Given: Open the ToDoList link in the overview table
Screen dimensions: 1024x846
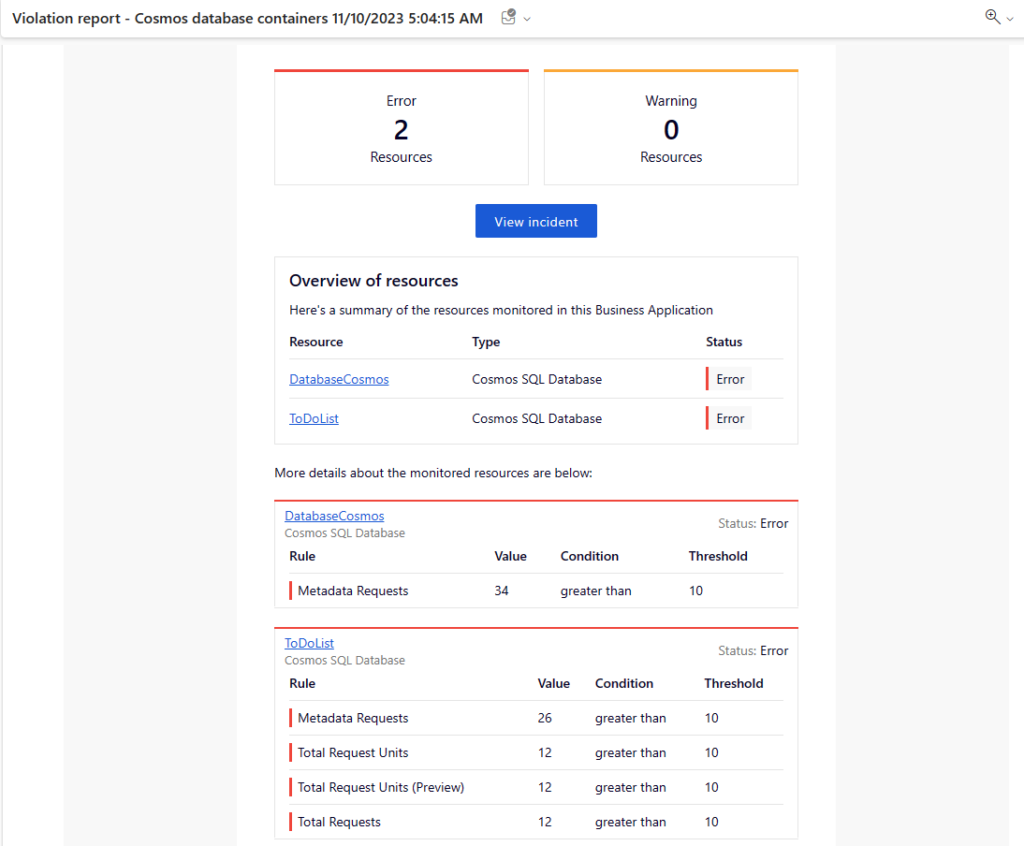Looking at the screenshot, I should pos(313,418).
